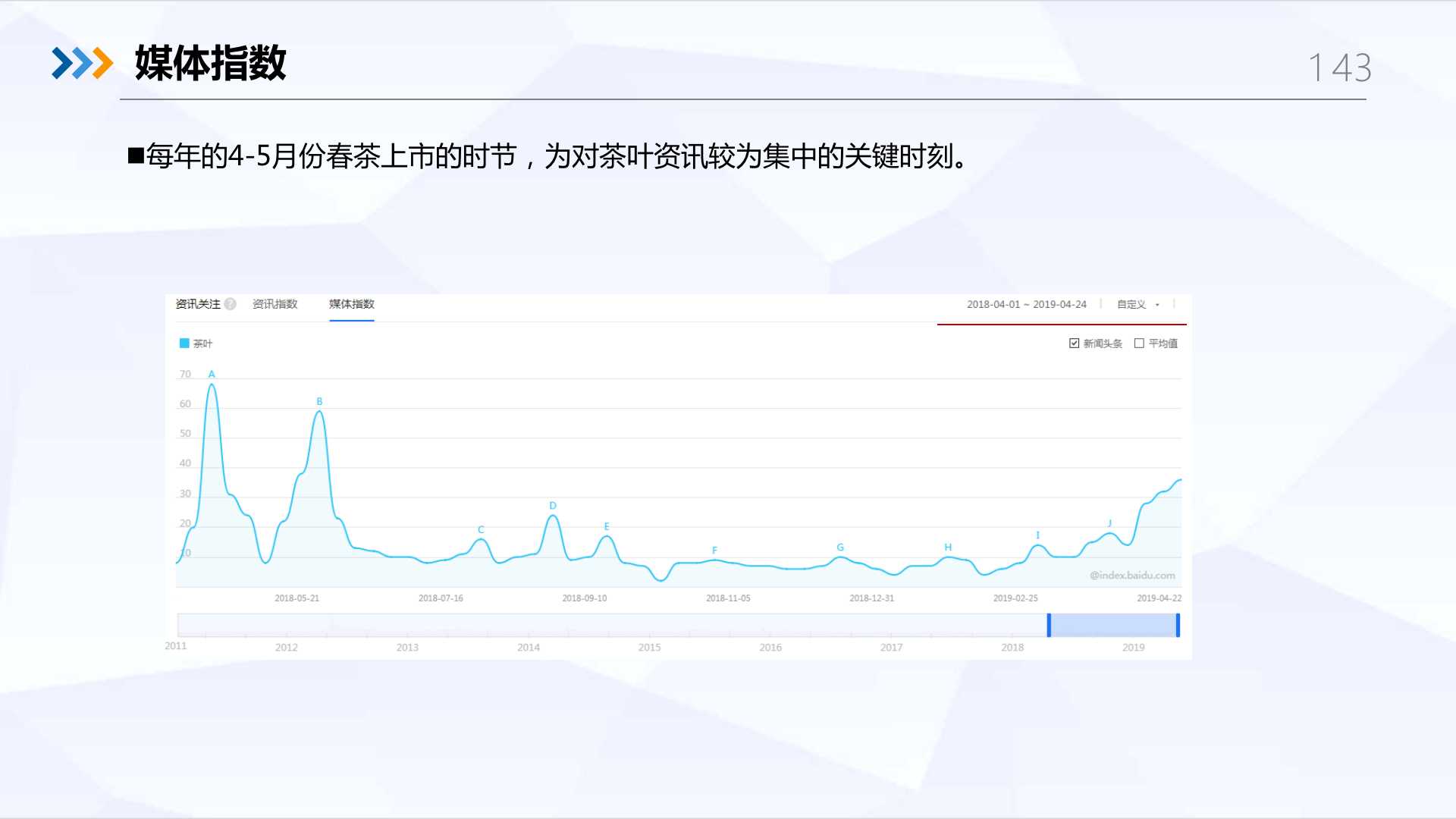Enable the 平均值 checkbox
The width and height of the screenshot is (1456, 819).
pyautogui.click(x=1139, y=344)
